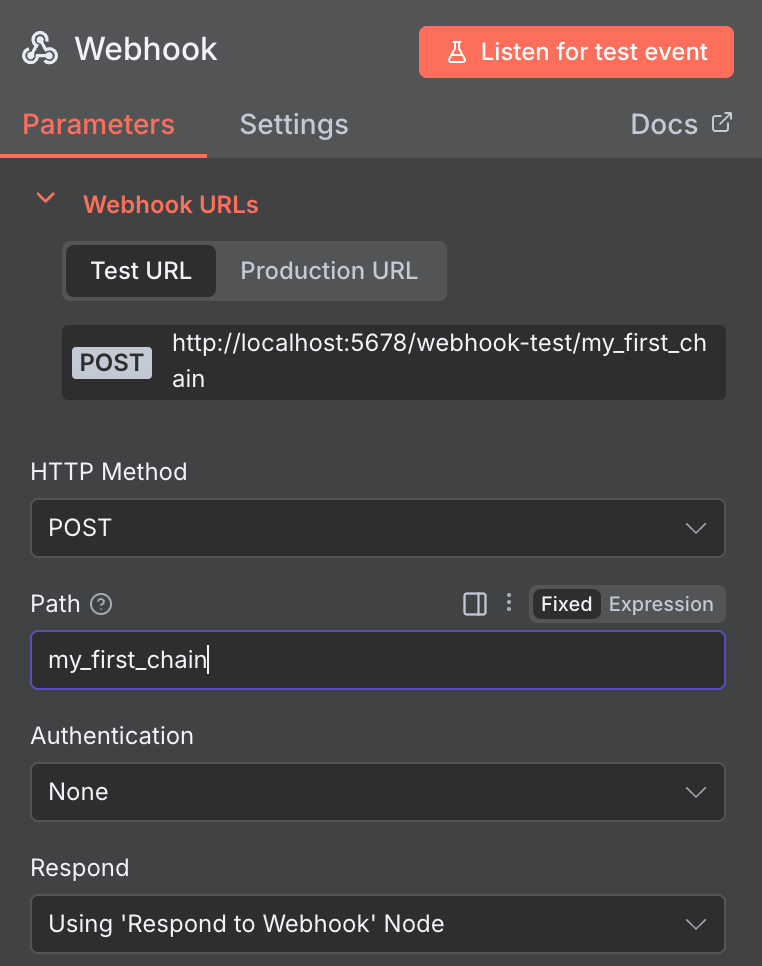The height and width of the screenshot is (966, 762).
Task: Click the split-pane icon above the Path field
Action: tap(474, 603)
